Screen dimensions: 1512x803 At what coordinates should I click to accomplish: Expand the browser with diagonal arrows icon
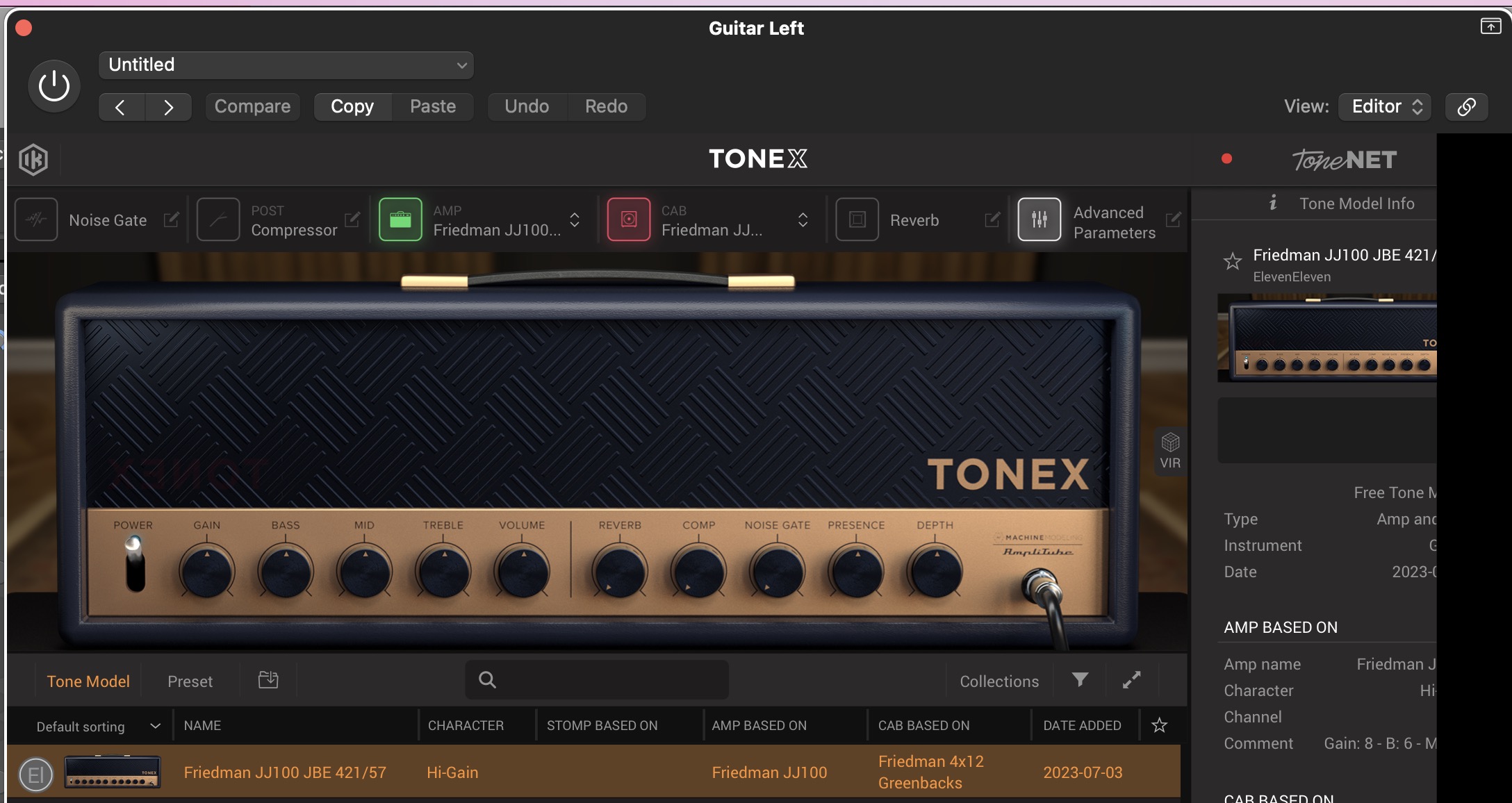[1132, 680]
